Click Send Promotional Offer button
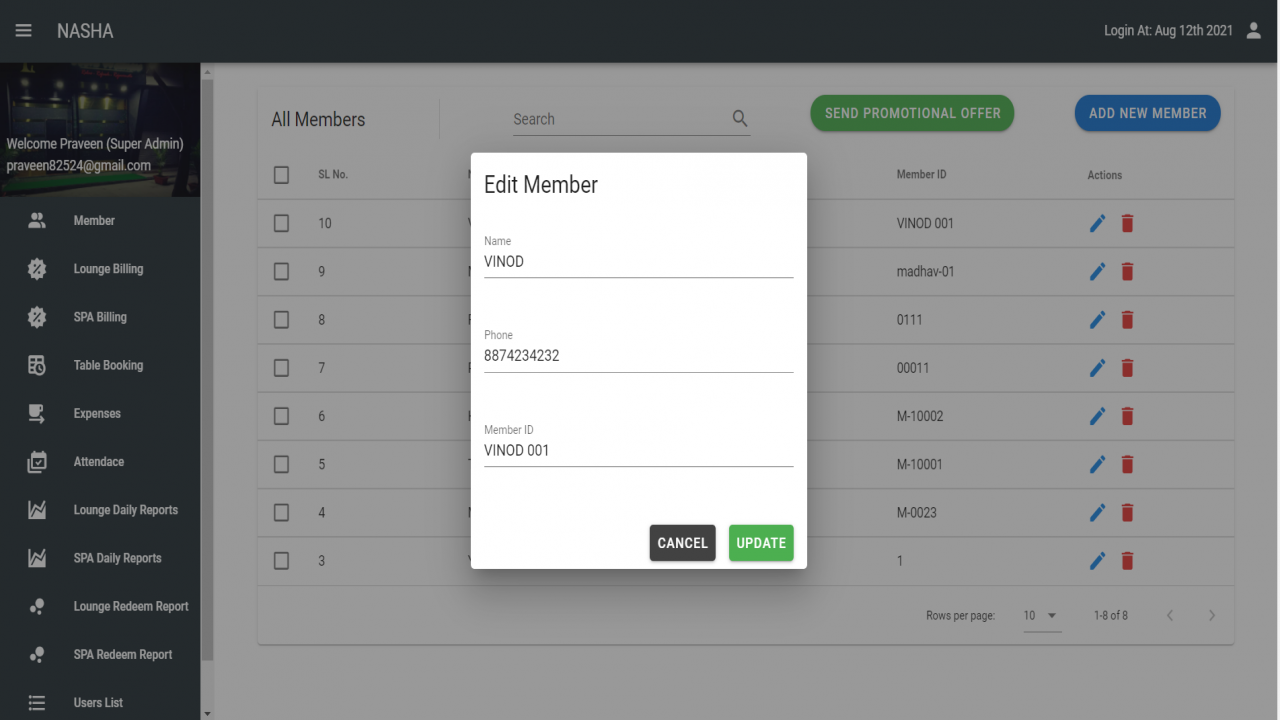1280x720 pixels. [x=912, y=113]
